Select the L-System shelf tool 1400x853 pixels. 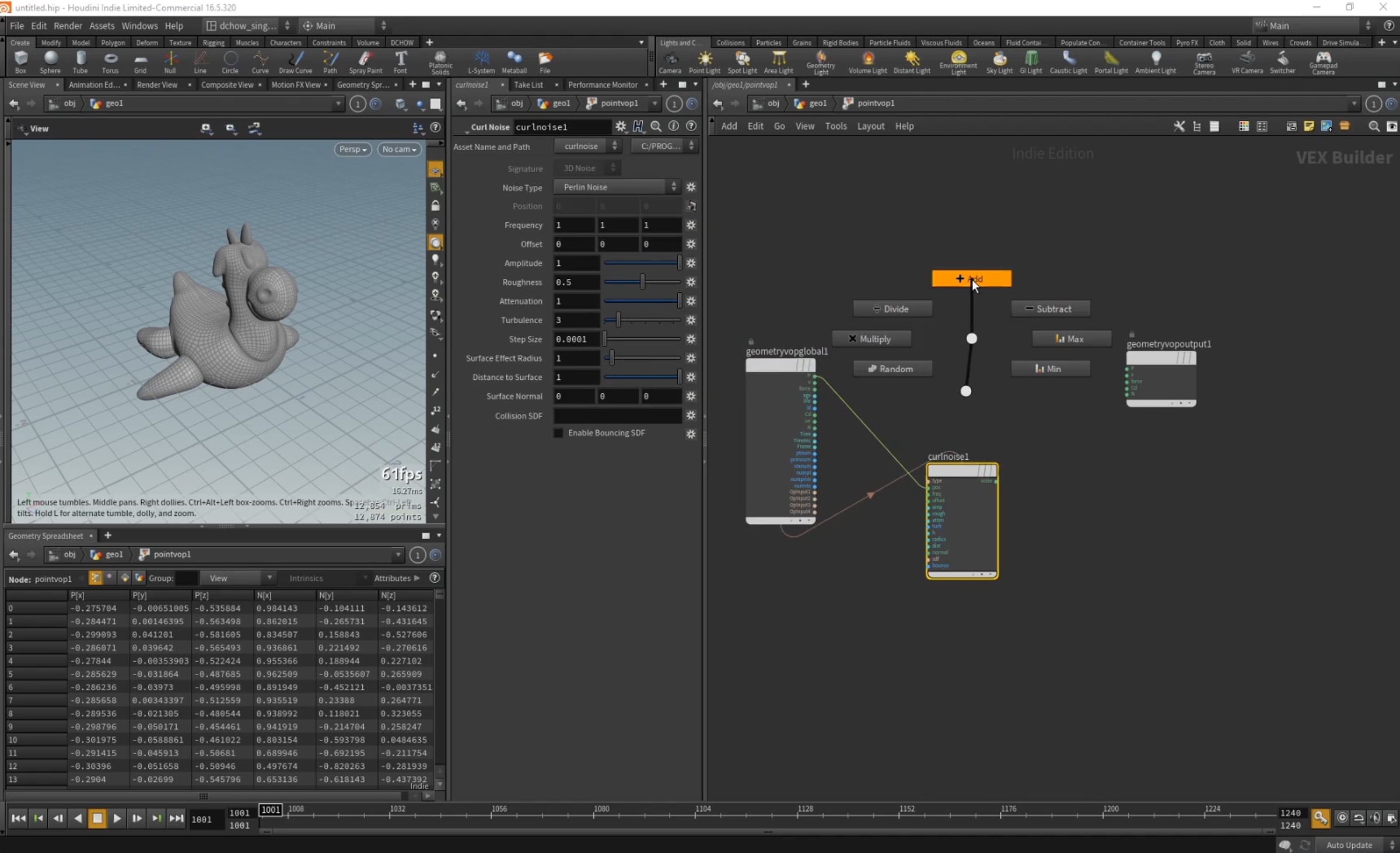[x=481, y=62]
